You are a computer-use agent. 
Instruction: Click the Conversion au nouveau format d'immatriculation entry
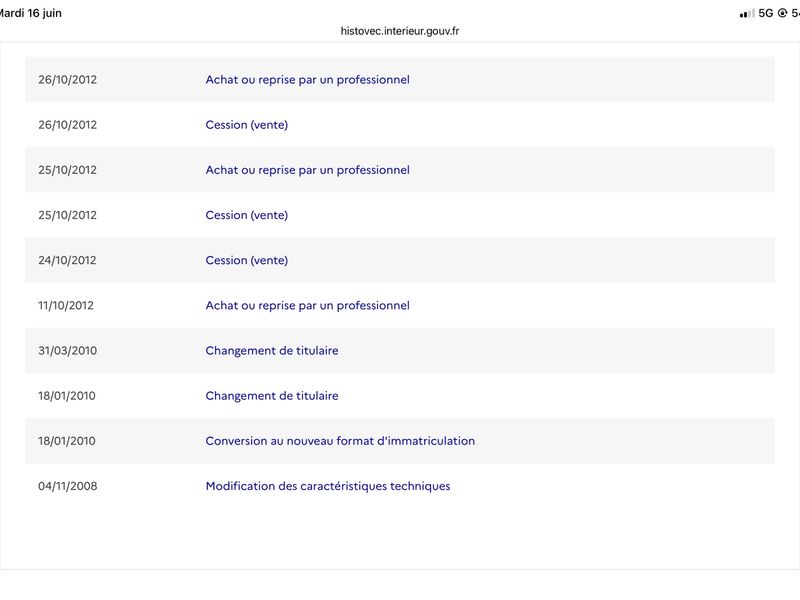coord(340,441)
